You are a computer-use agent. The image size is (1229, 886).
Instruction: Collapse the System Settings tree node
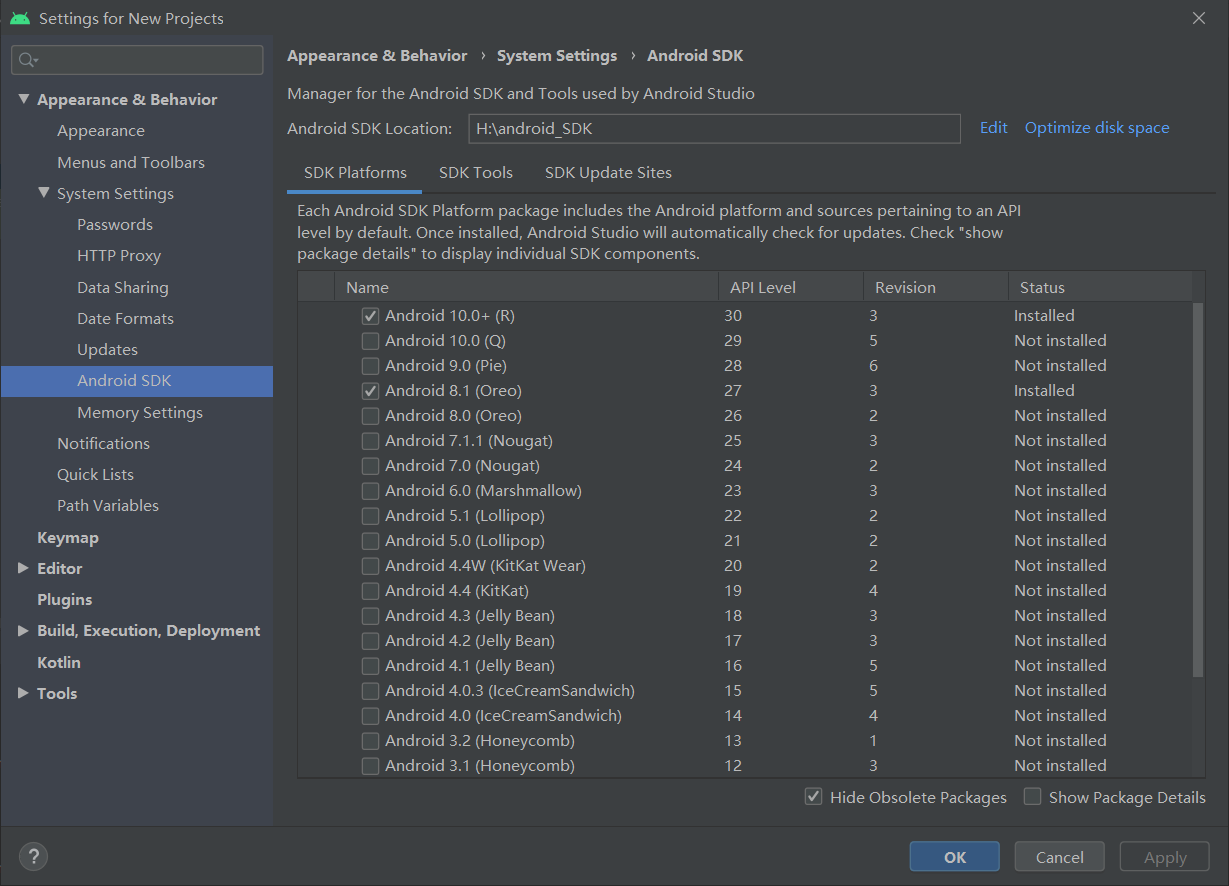click(44, 193)
